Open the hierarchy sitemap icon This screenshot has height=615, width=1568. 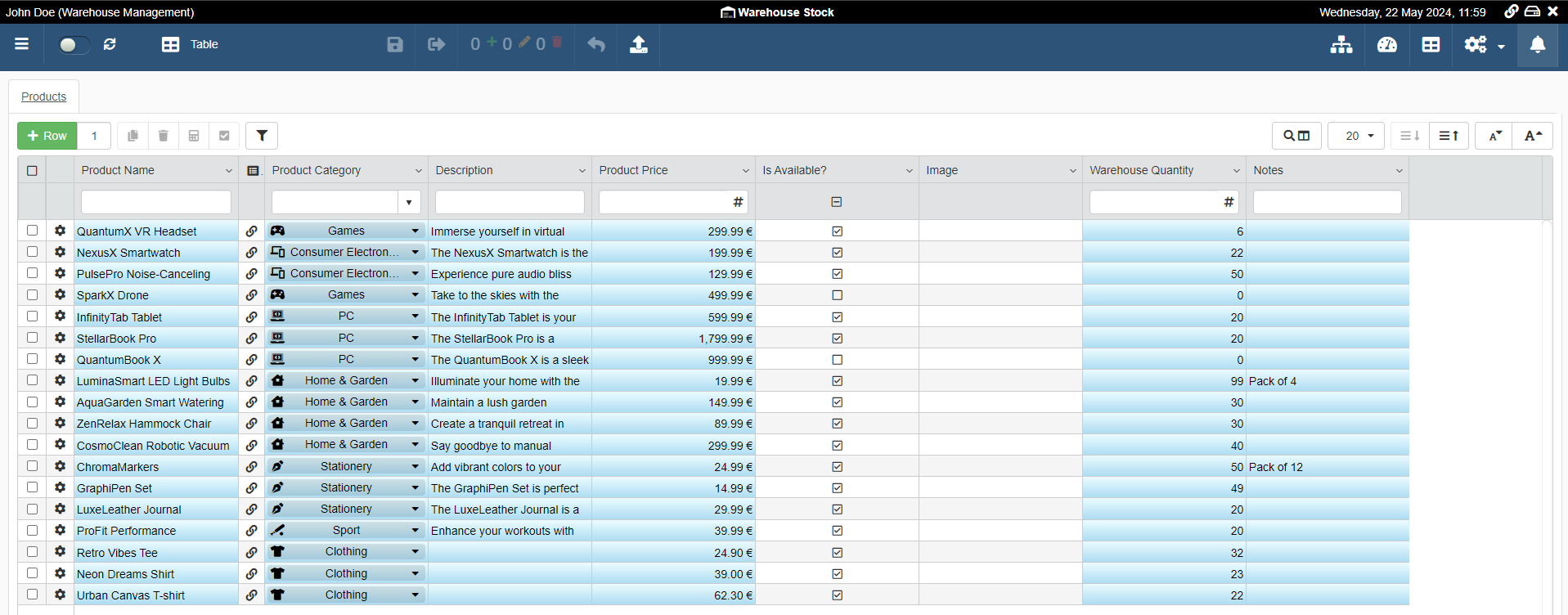pos(1341,44)
